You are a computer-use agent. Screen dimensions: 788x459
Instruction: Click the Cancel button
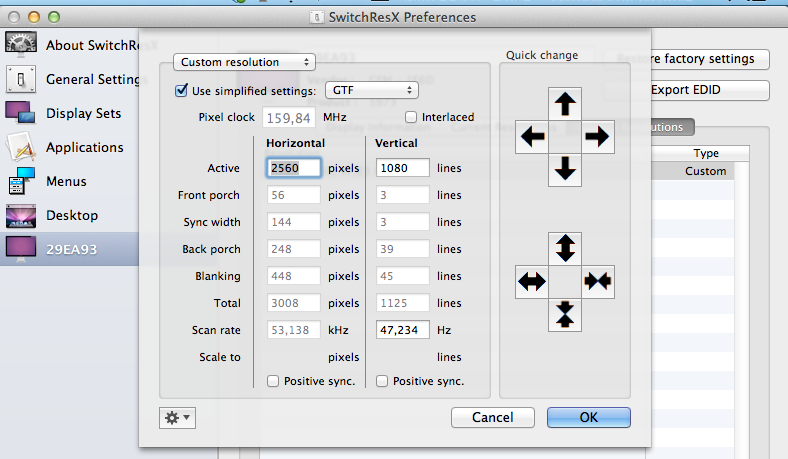492,417
